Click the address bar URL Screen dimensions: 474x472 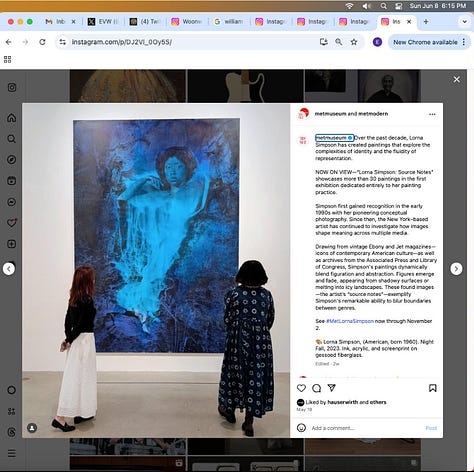[122, 42]
